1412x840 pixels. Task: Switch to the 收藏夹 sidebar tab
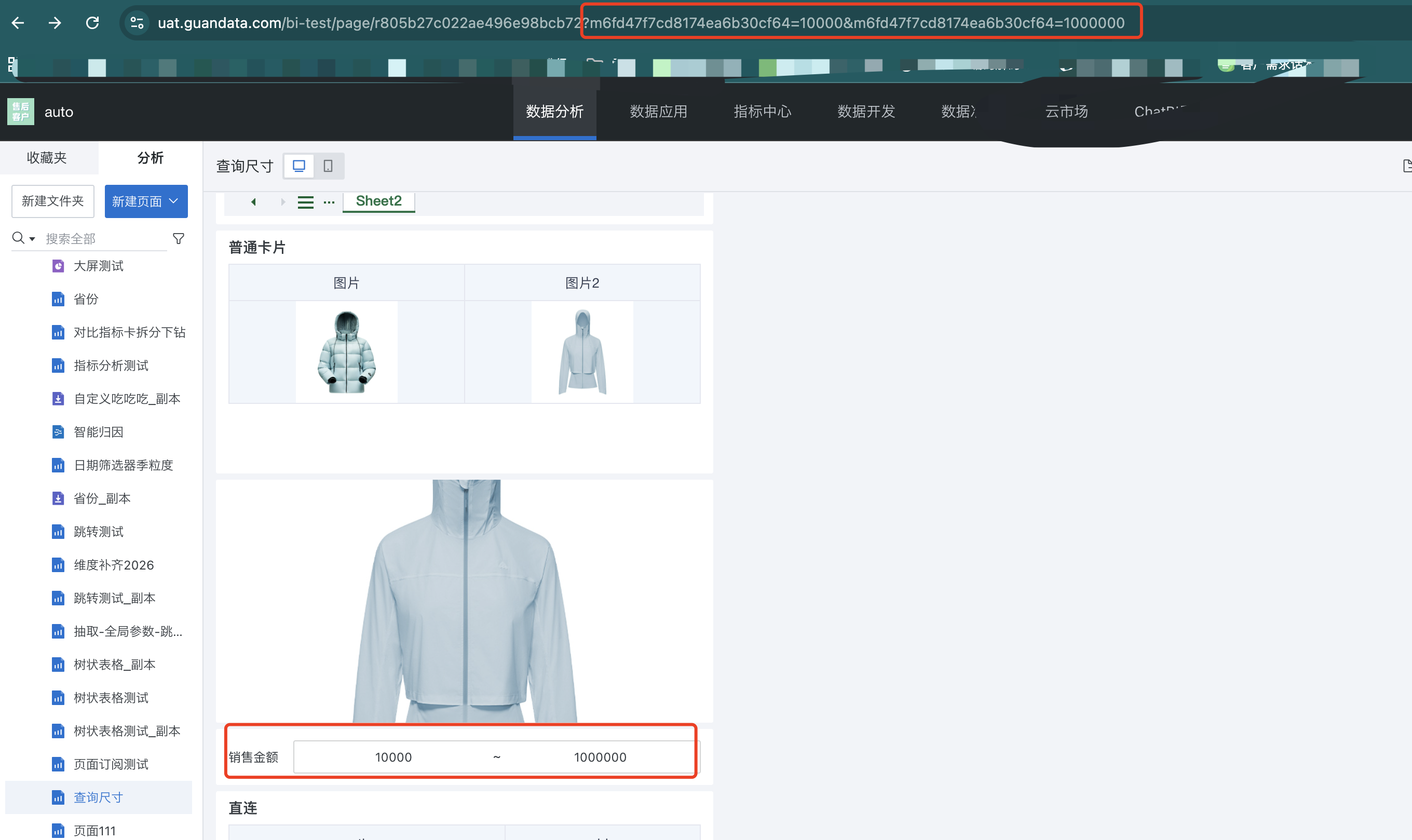47,157
